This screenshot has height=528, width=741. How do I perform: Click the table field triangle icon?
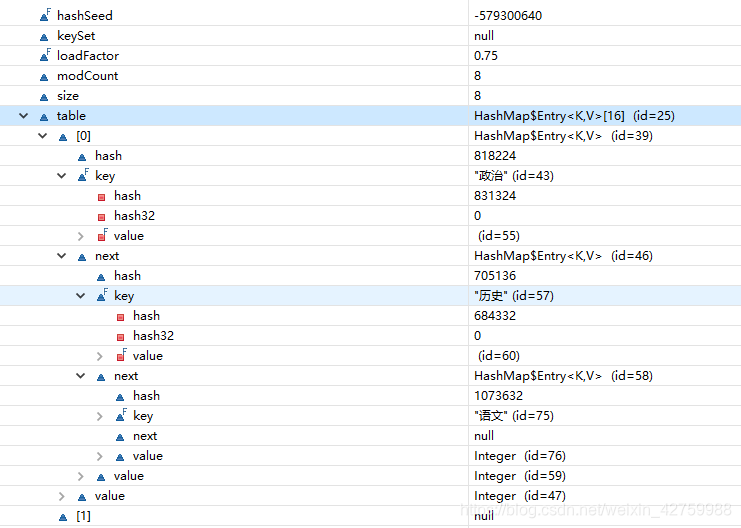(44, 117)
